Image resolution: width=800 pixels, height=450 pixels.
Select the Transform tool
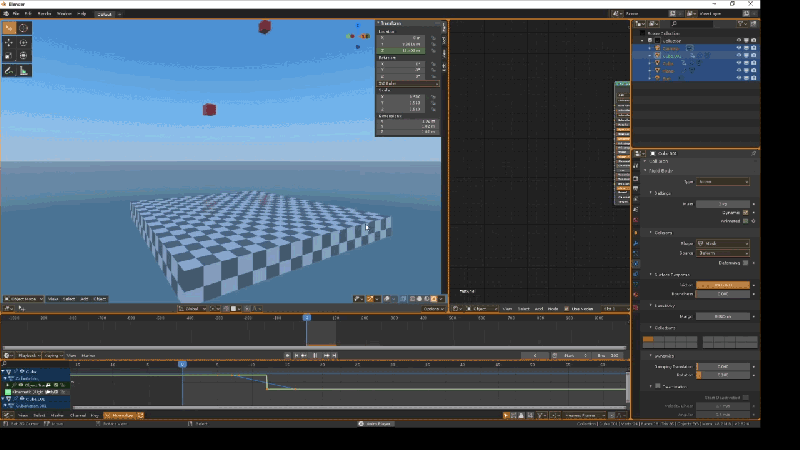pos(23,56)
